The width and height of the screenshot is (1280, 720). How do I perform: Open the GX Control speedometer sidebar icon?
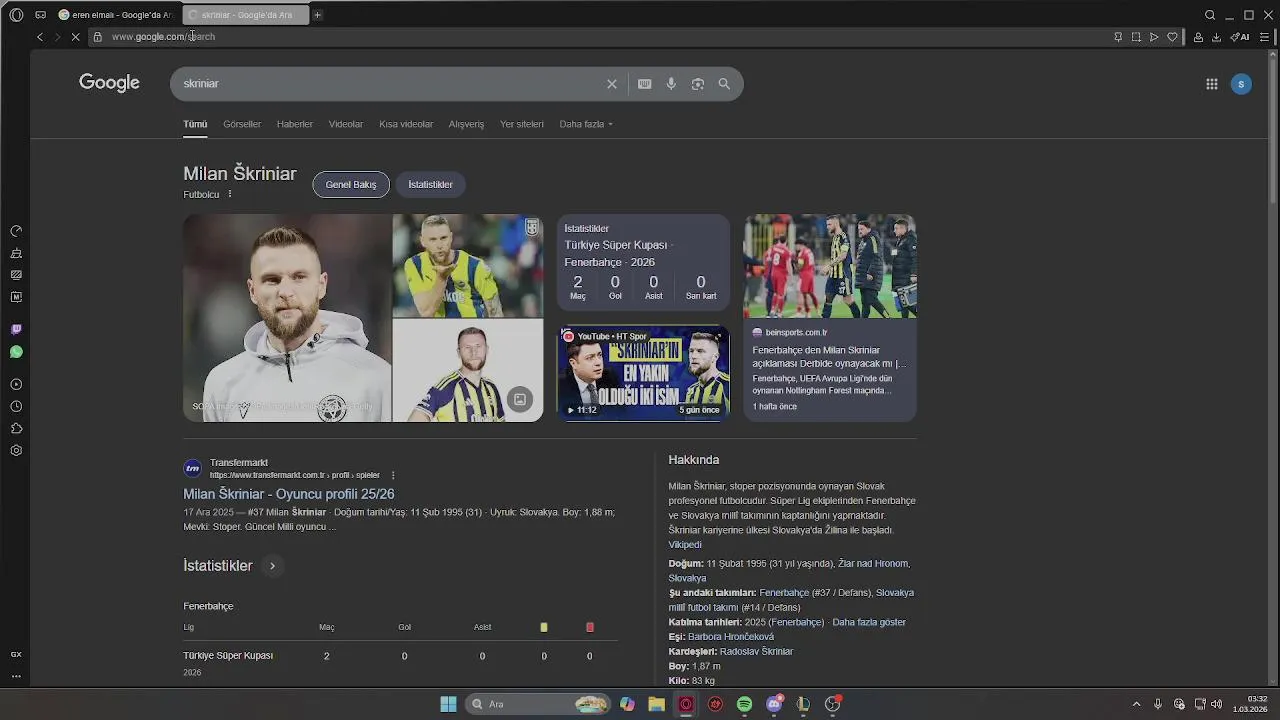[16, 231]
